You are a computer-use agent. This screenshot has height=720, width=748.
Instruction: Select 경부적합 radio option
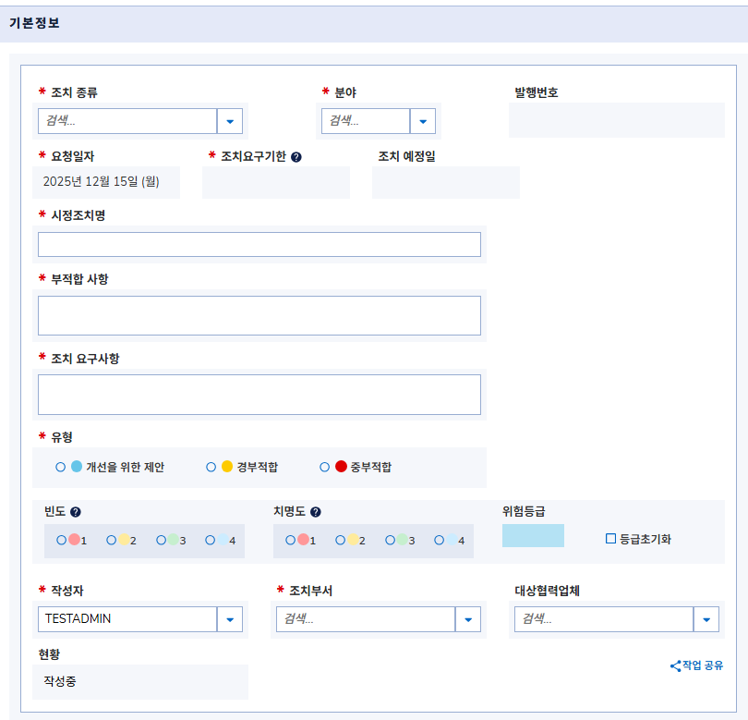[x=211, y=467]
